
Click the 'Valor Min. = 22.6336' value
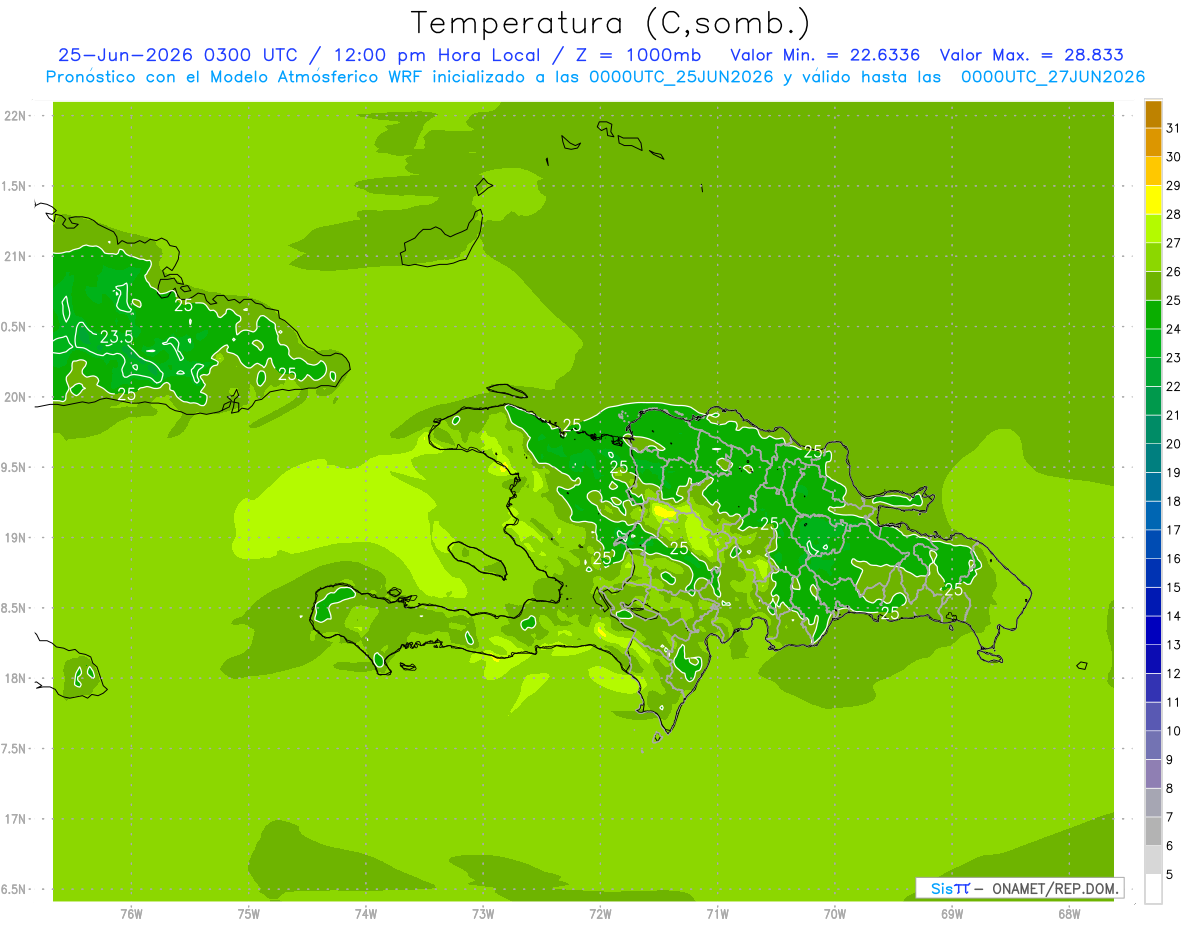(825, 55)
